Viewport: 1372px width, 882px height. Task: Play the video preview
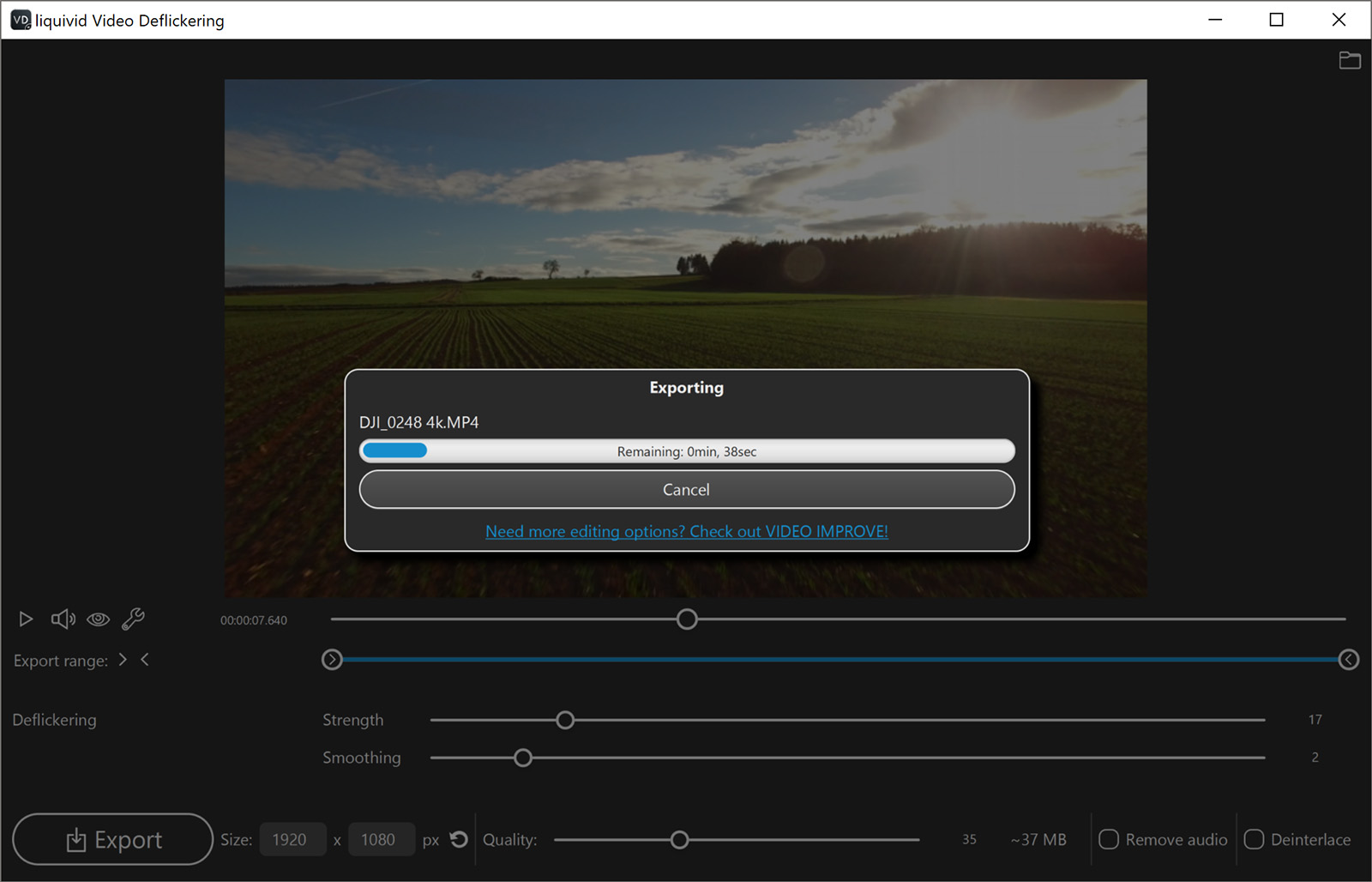point(25,619)
